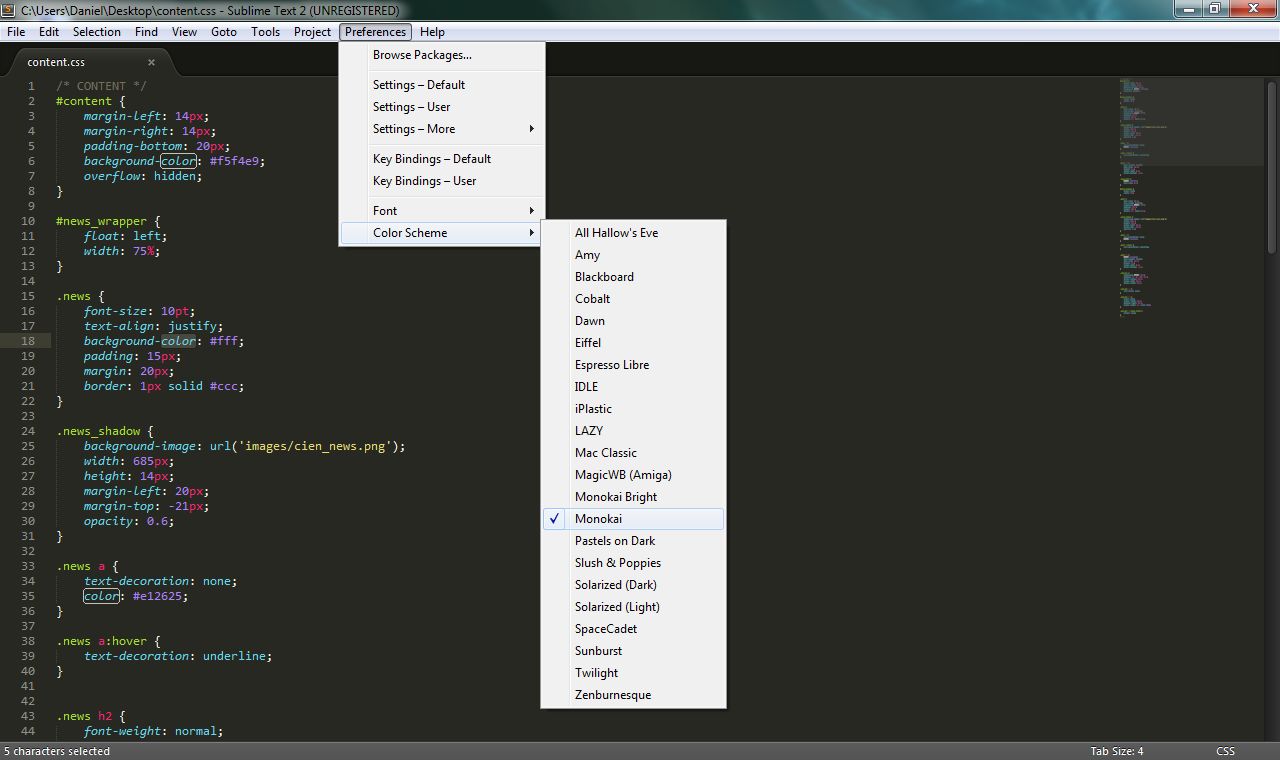Choose All Hallow's Eve color scheme
1280x760 pixels.
click(633, 233)
